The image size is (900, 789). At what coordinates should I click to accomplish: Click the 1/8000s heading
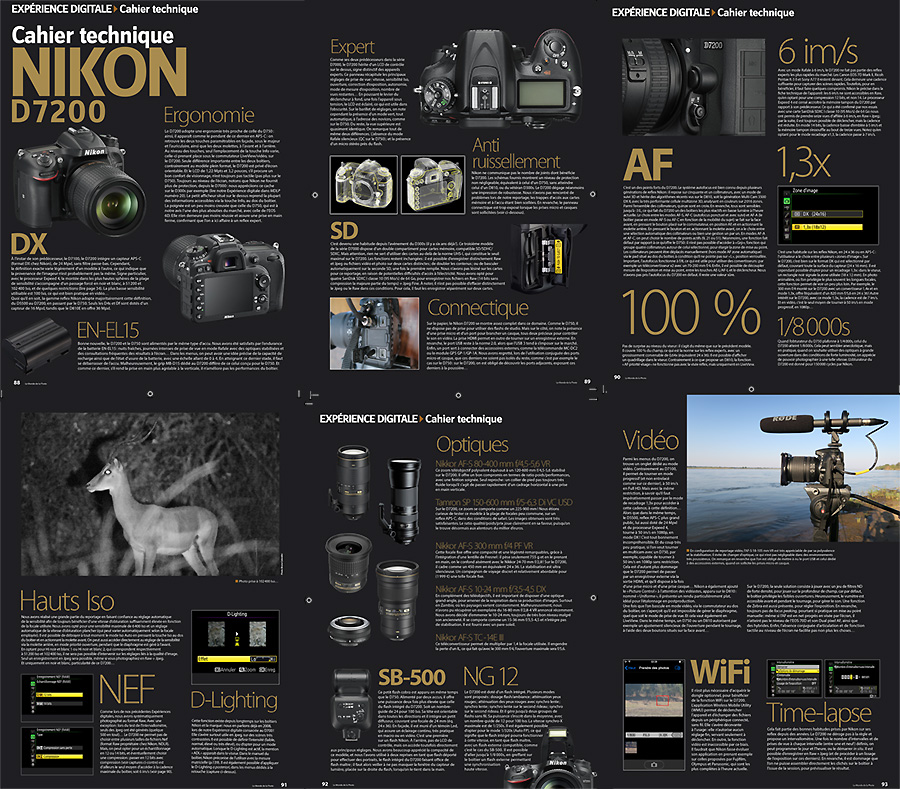click(x=814, y=327)
